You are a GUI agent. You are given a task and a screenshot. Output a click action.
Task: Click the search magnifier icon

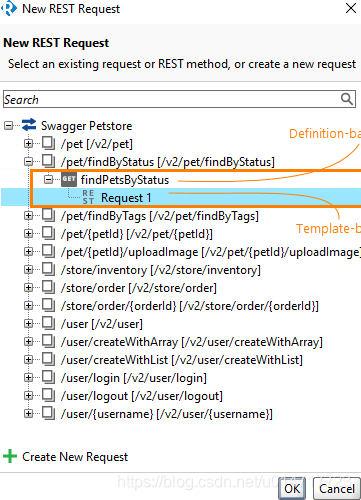point(347,99)
